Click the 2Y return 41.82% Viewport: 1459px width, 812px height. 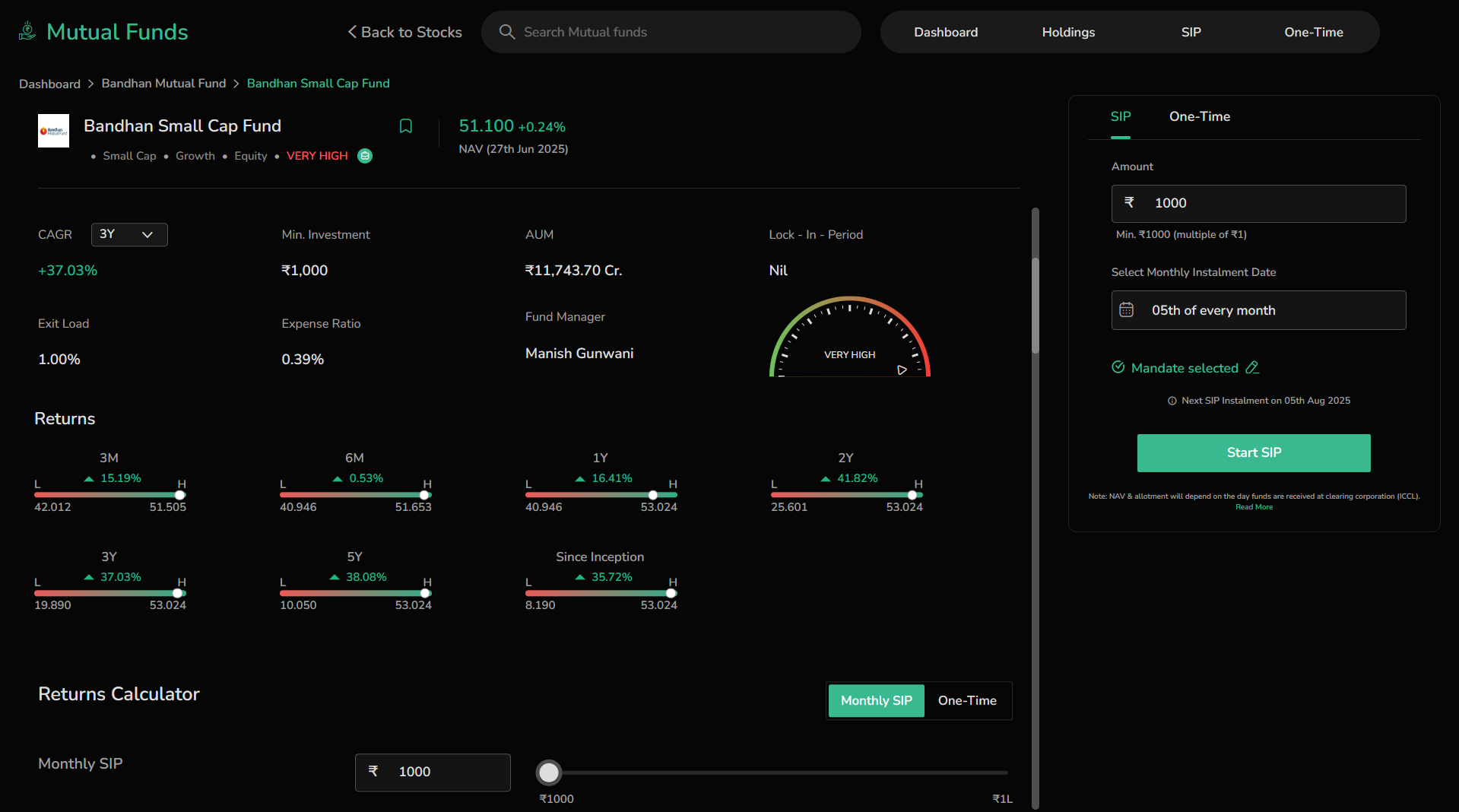click(857, 478)
